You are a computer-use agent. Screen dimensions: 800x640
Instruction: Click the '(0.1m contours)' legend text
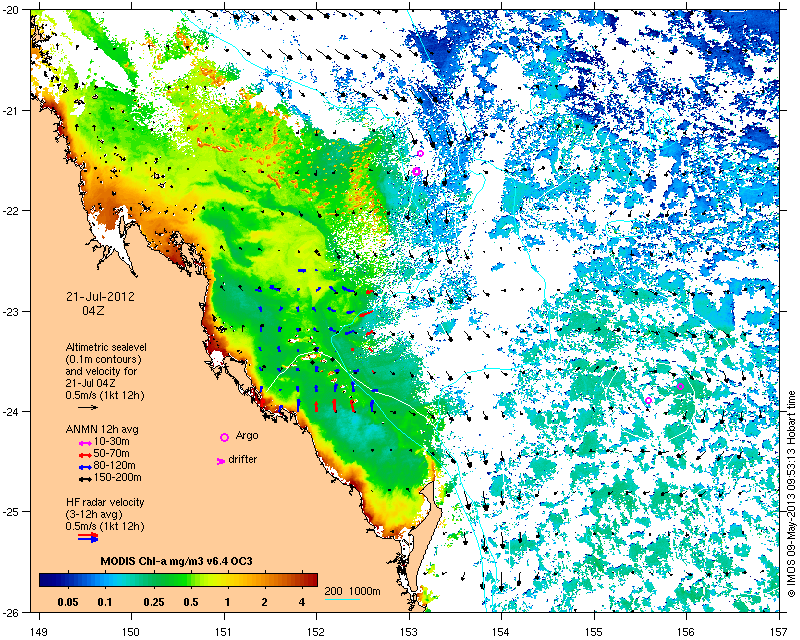(104, 359)
